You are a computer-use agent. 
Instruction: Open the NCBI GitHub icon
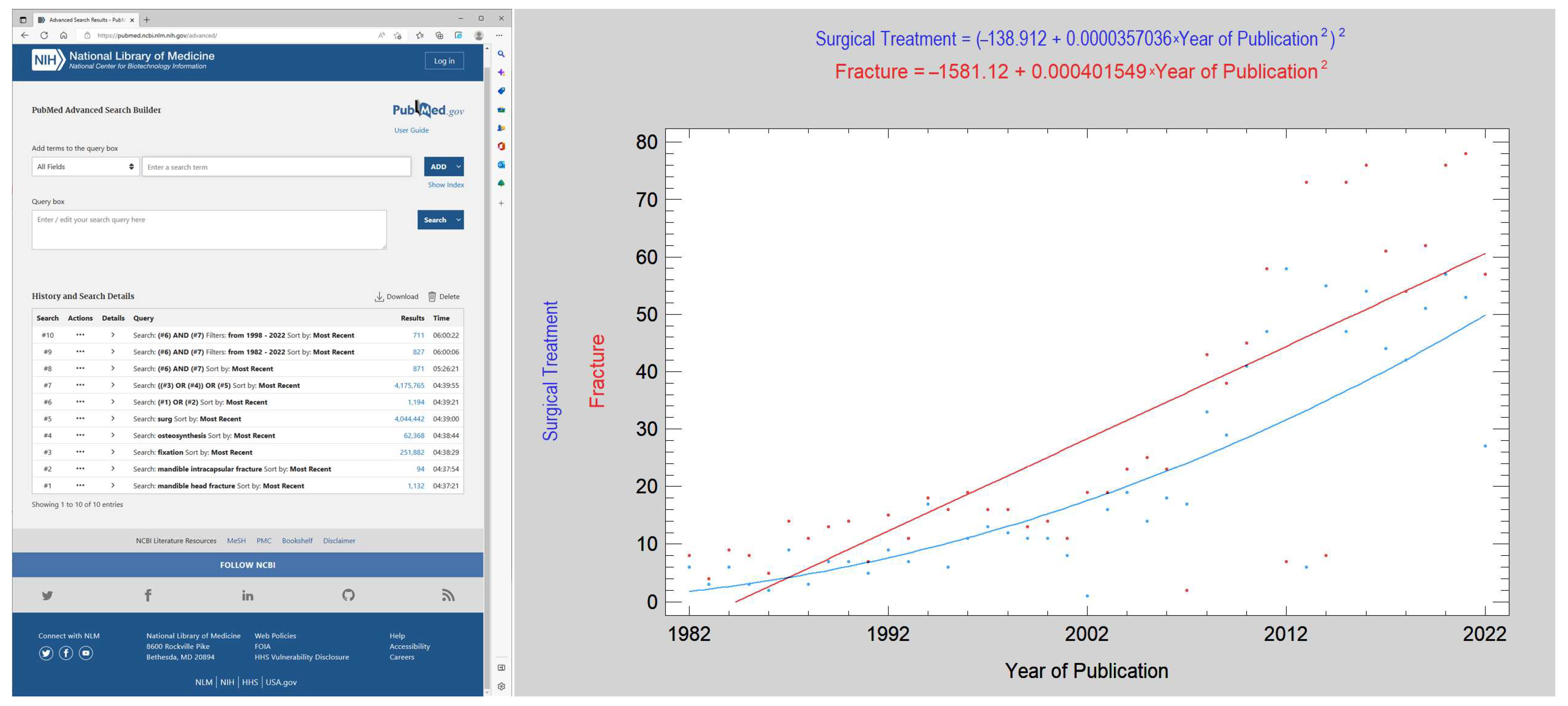tap(348, 595)
